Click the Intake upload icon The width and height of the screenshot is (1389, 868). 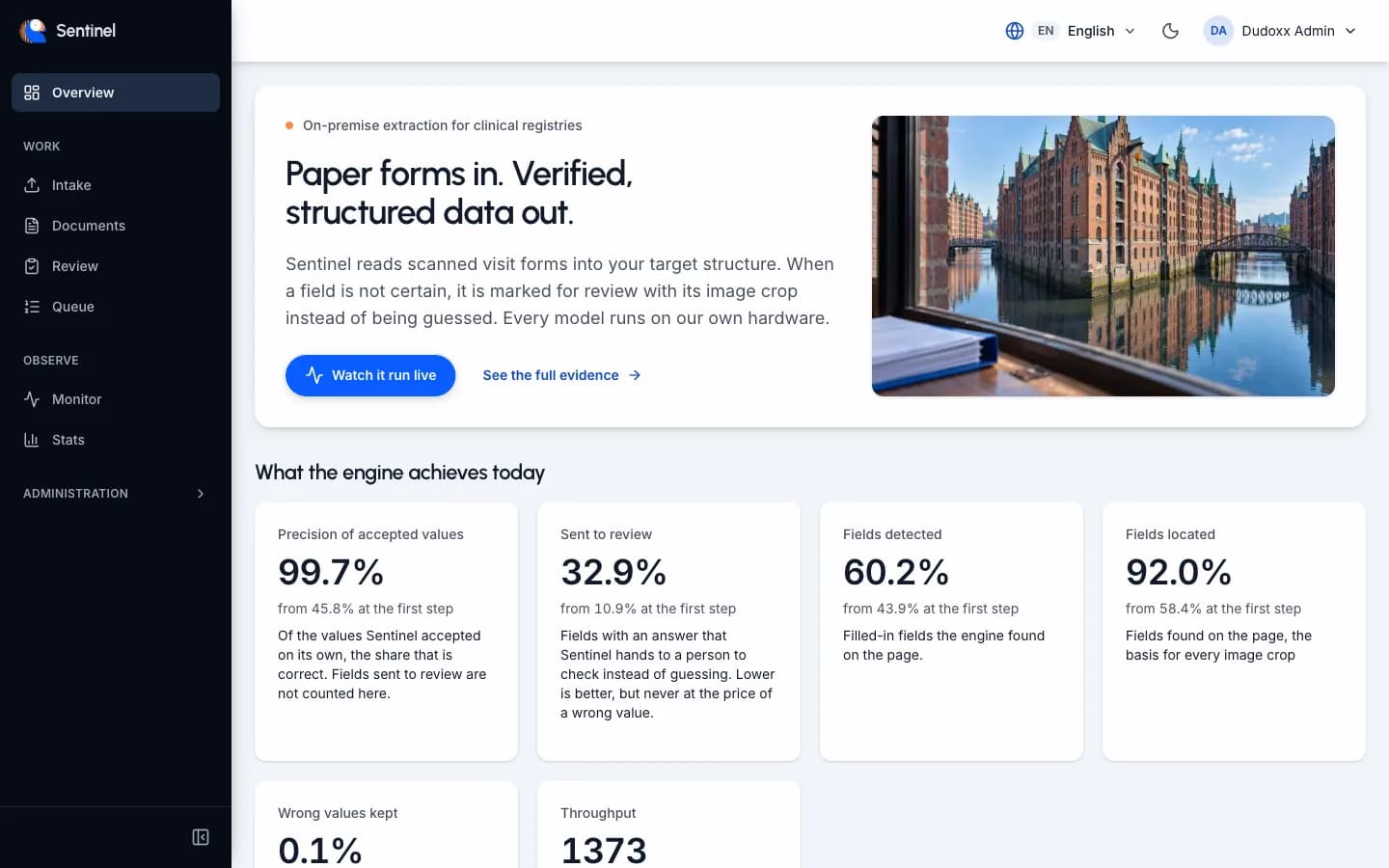pos(32,185)
